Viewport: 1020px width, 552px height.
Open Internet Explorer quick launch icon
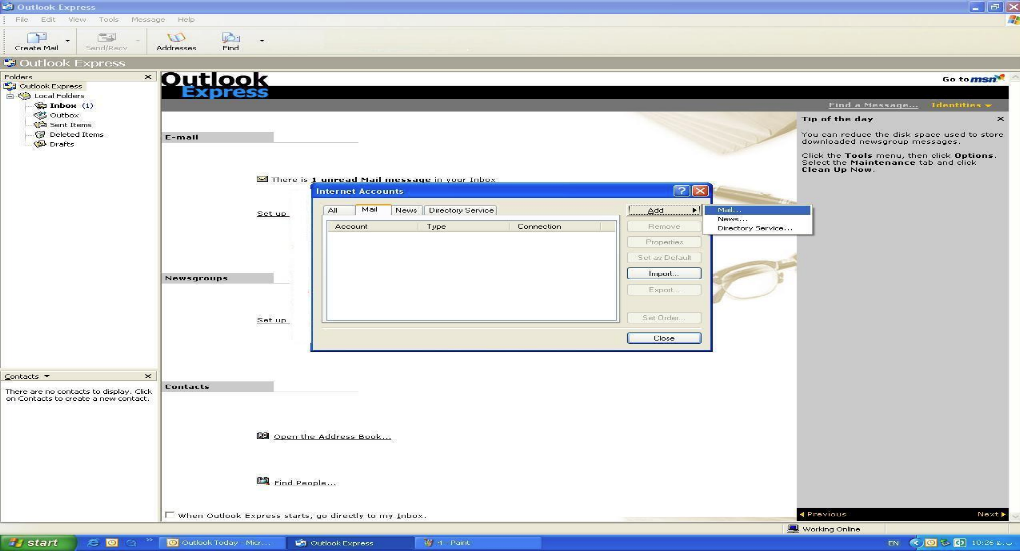coord(94,542)
